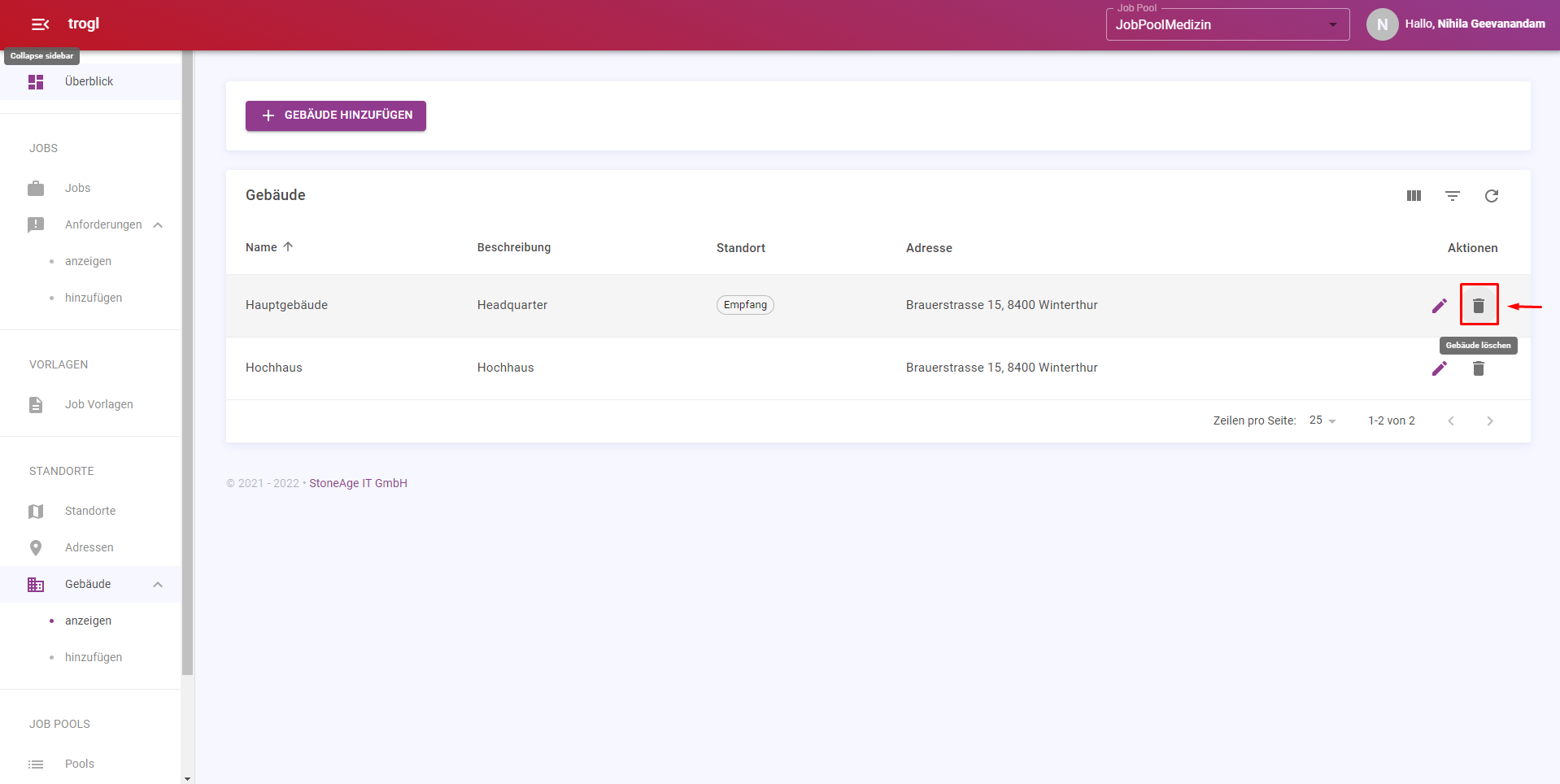Open Adressen in the sidebar
The image size is (1560, 784).
pos(89,547)
